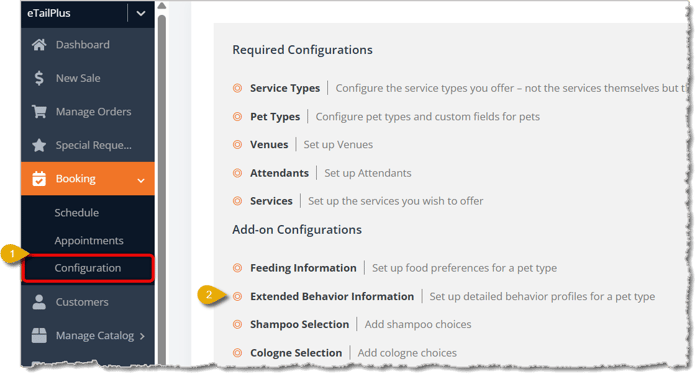Click the Customers person icon
The width and height of the screenshot is (700, 377).
[x=39, y=302]
